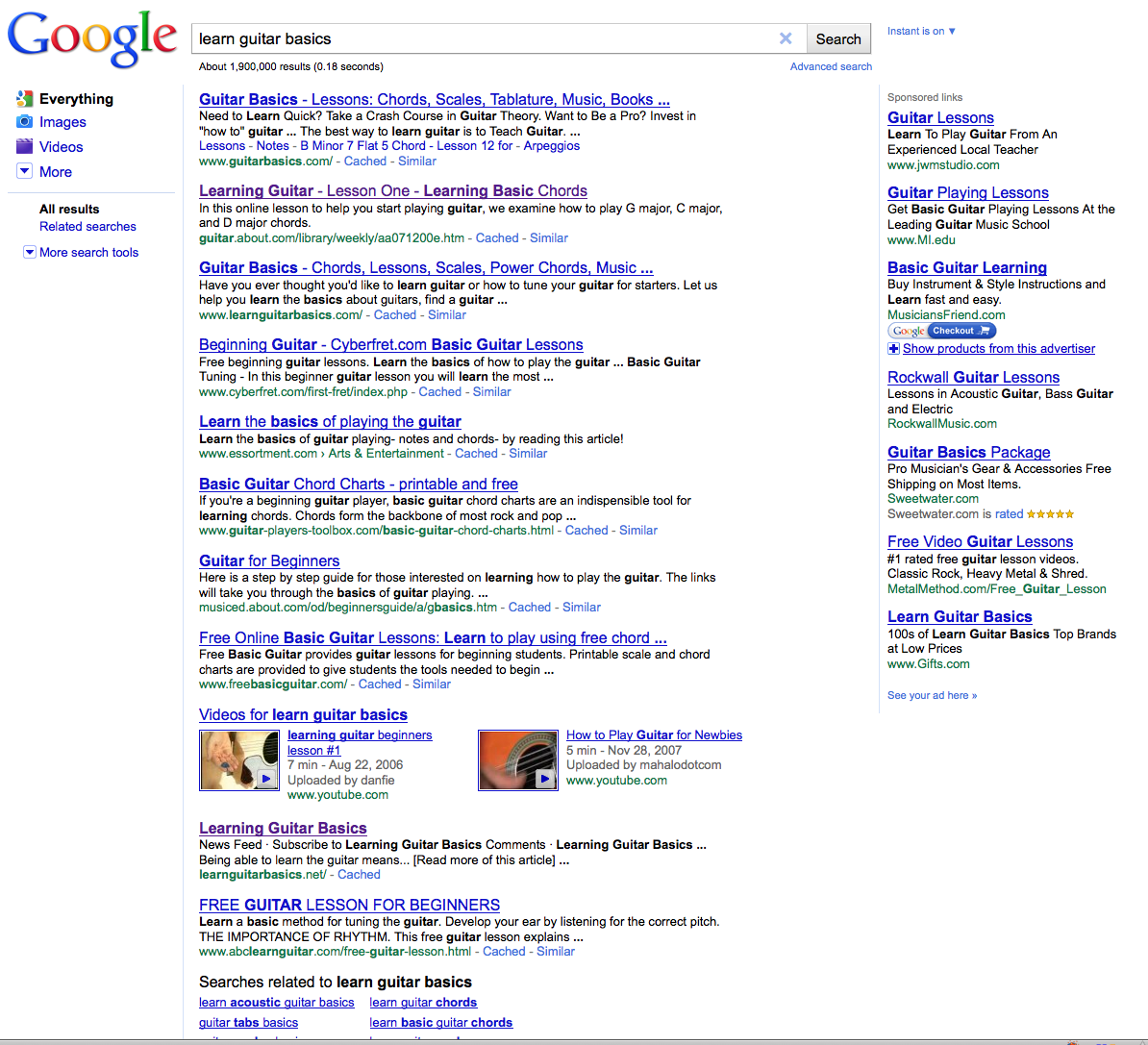Open Beginning Guitar - Cyberfret.com result
1148x1045 pixels.
pyautogui.click(x=391, y=345)
